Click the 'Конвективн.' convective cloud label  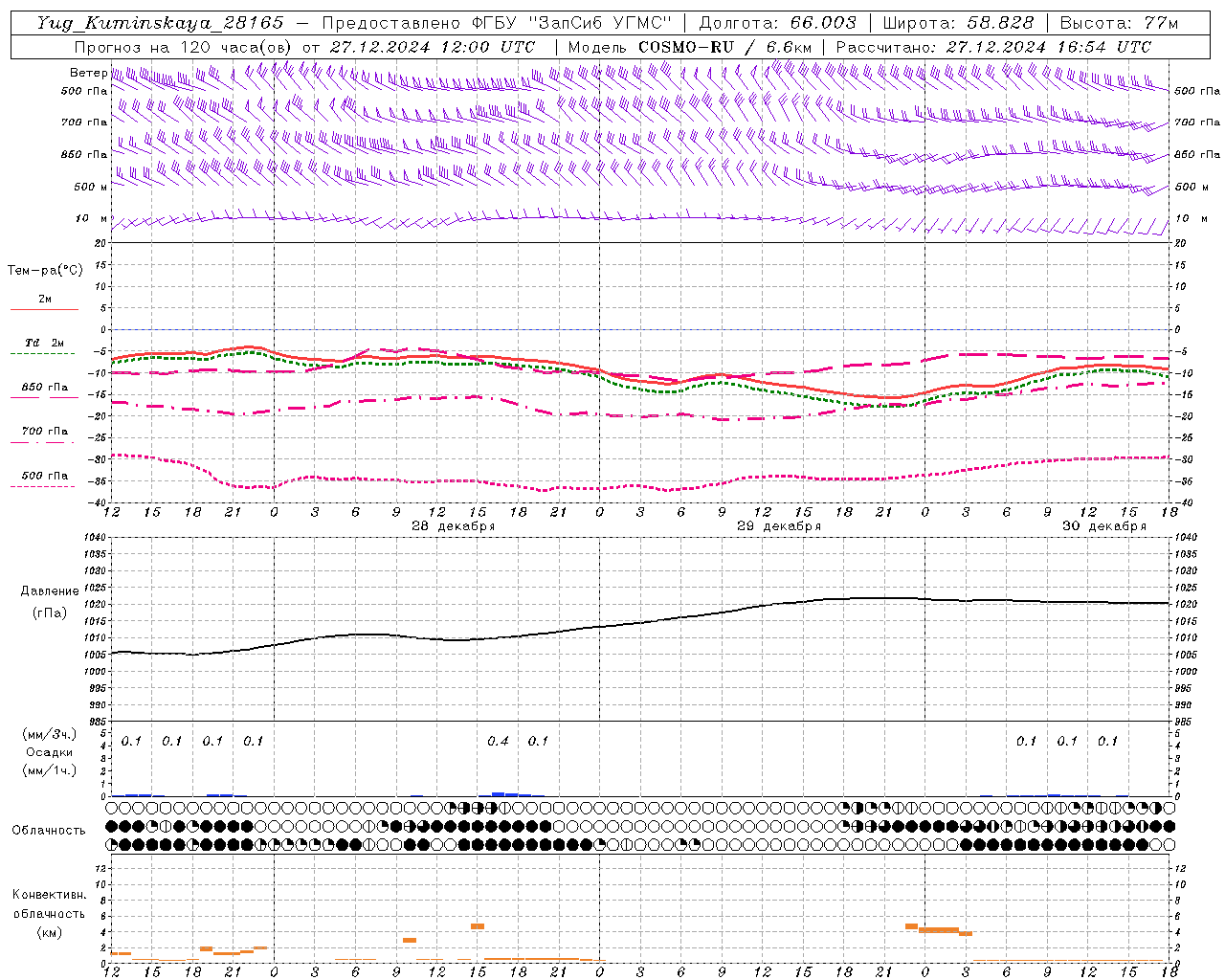point(49,895)
